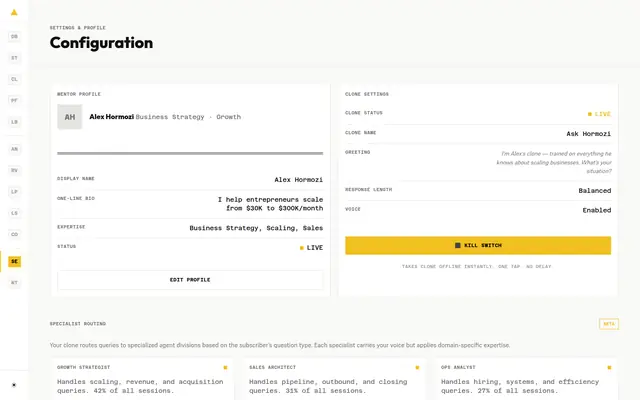
Task: Open the DB sidebar item
Action: tap(14, 36)
